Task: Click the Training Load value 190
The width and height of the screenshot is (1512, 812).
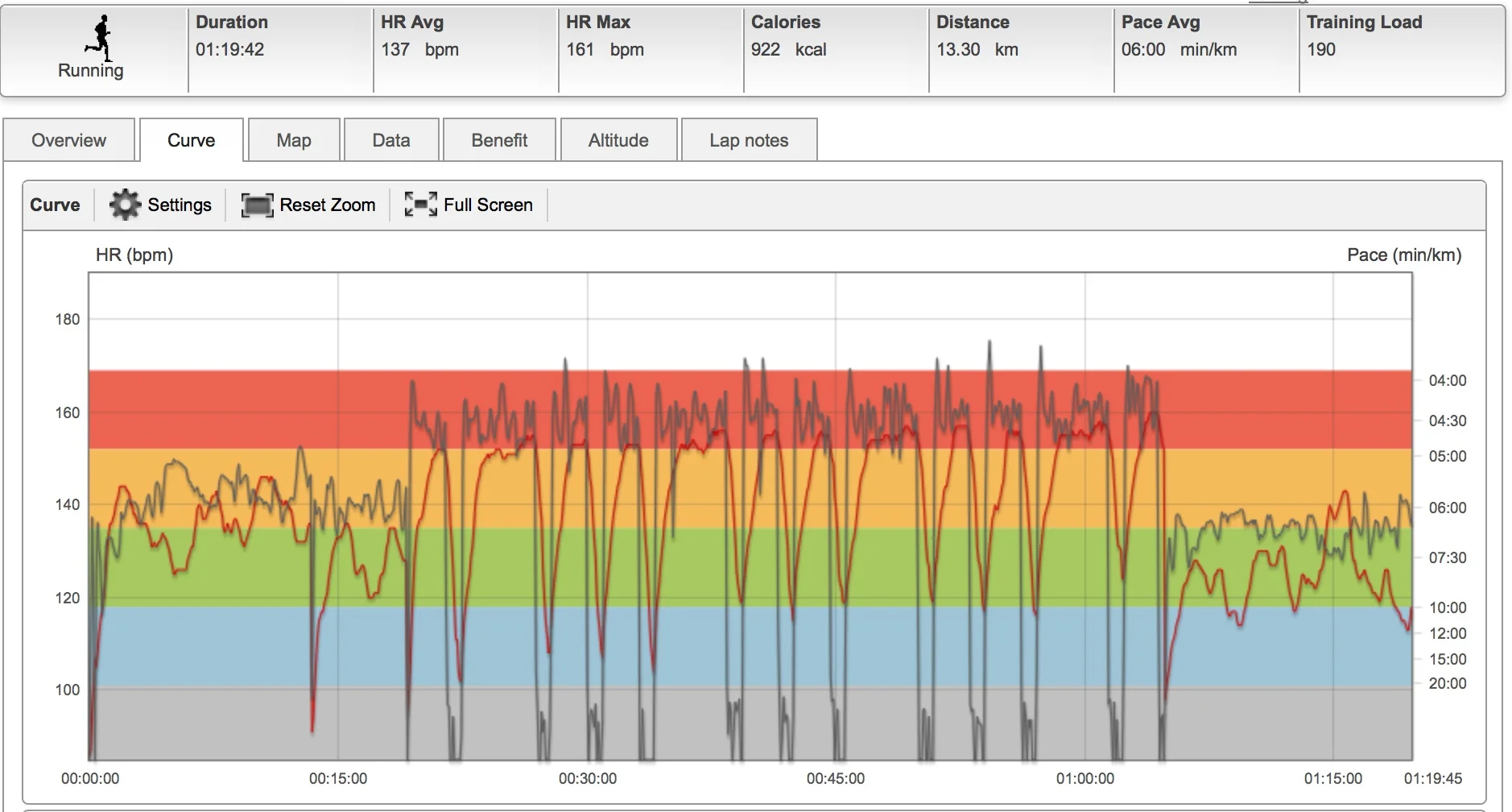Action: (x=1321, y=49)
